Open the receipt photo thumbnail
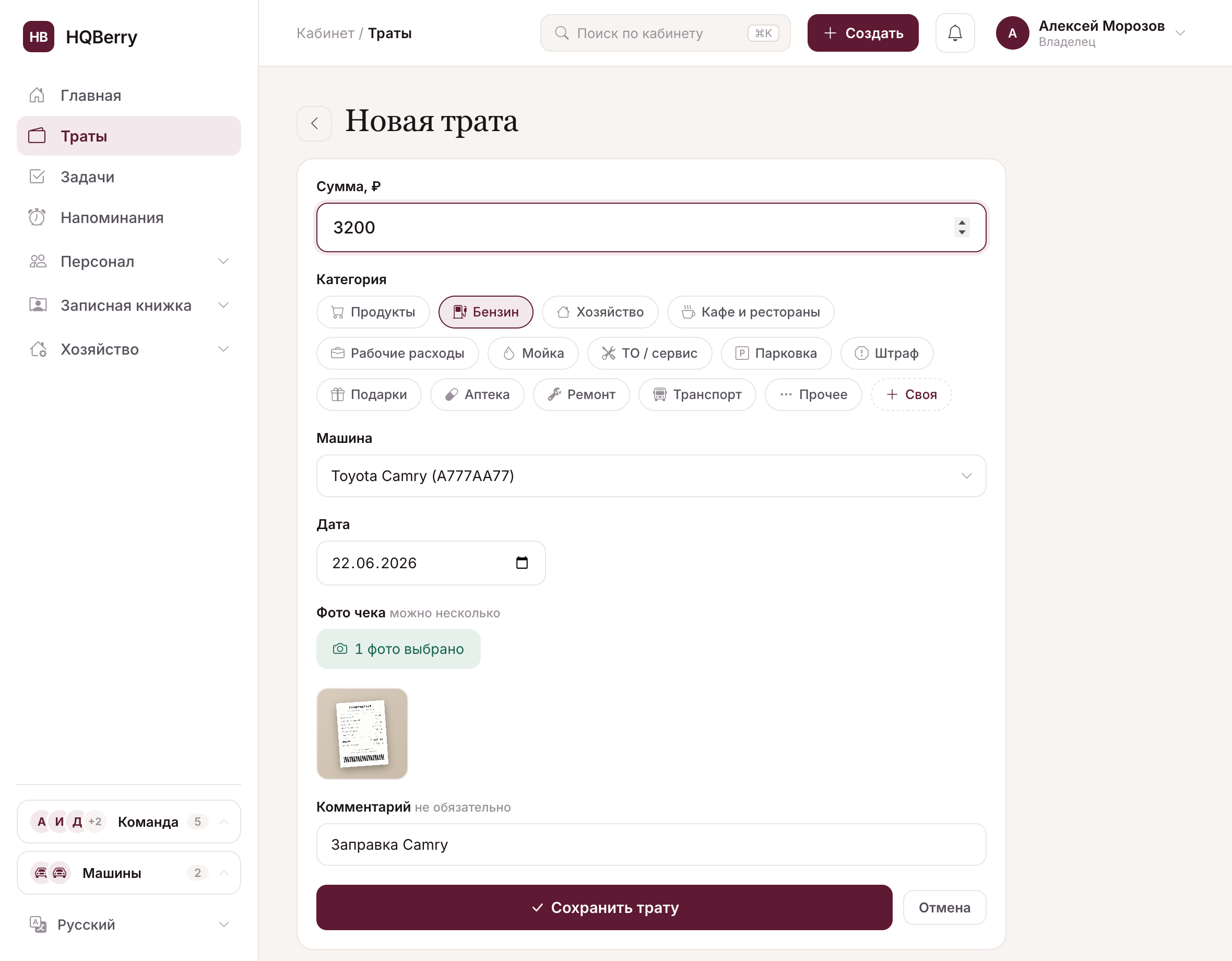 pyautogui.click(x=362, y=734)
